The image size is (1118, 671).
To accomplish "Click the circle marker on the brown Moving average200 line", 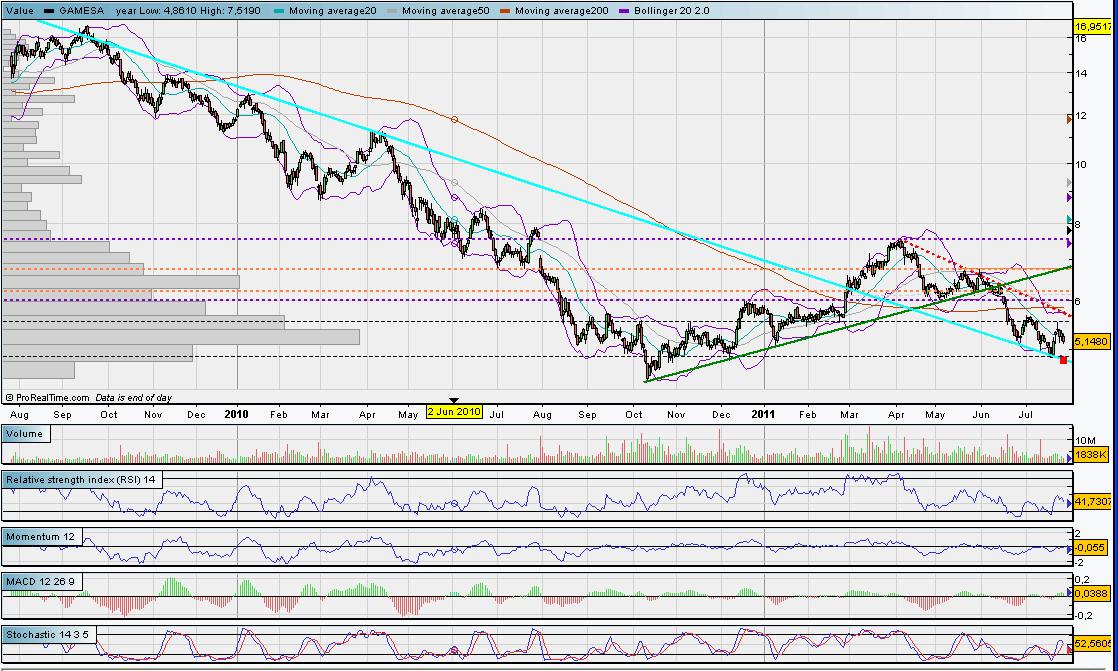I will pyautogui.click(x=455, y=120).
